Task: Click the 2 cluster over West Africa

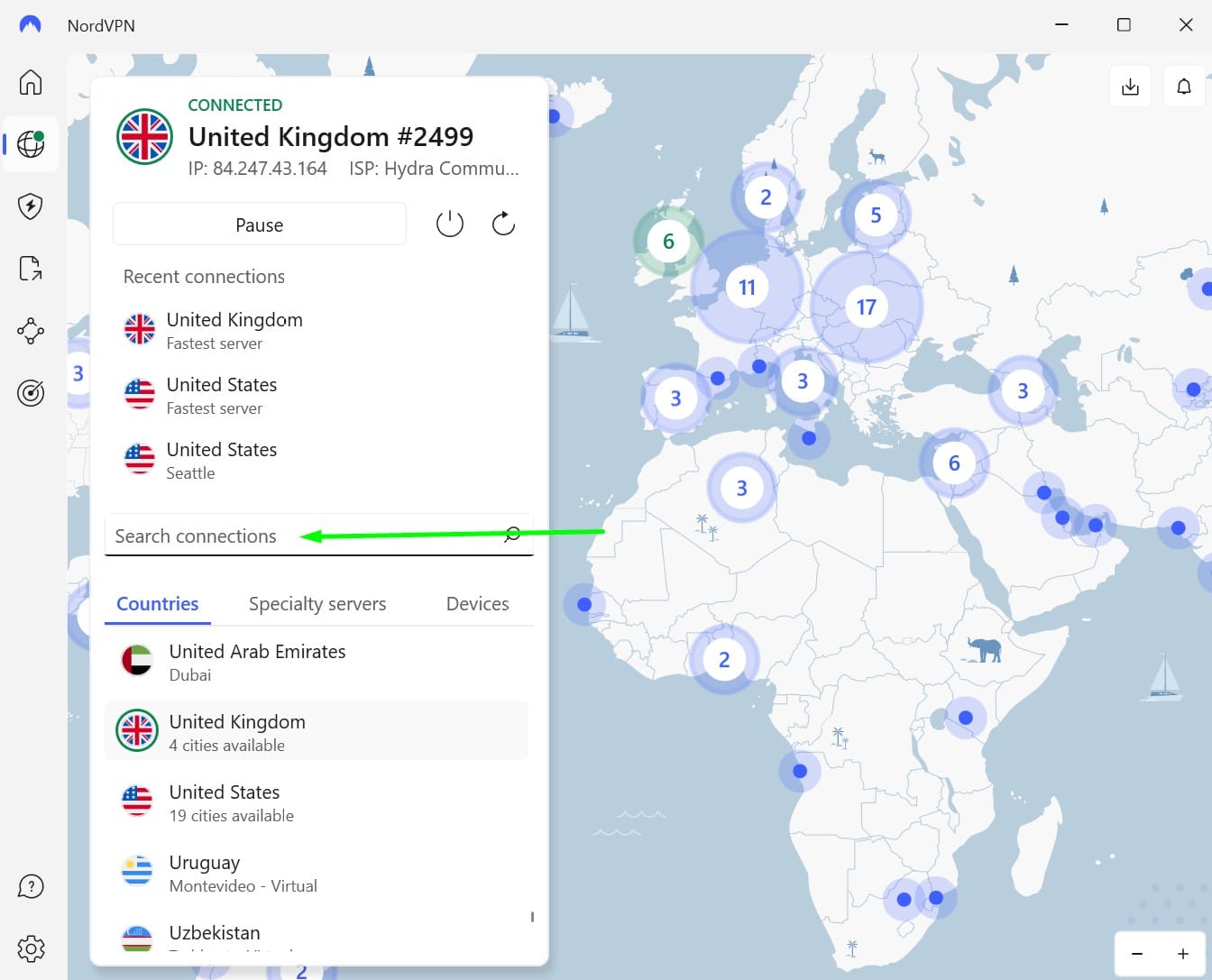Action: pyautogui.click(x=724, y=660)
